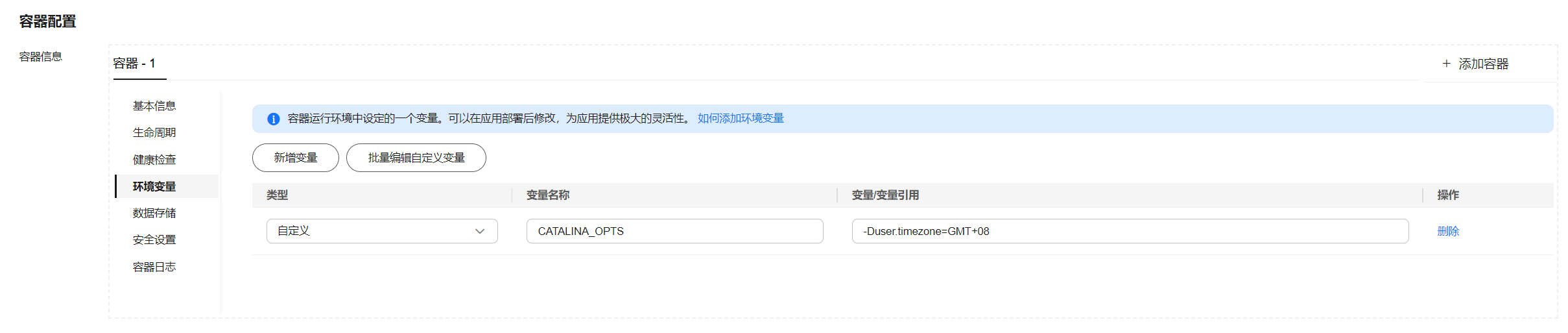Focus the CATALINA_OPTS variable name field
This screenshot has width=1568, height=333.
tap(675, 231)
